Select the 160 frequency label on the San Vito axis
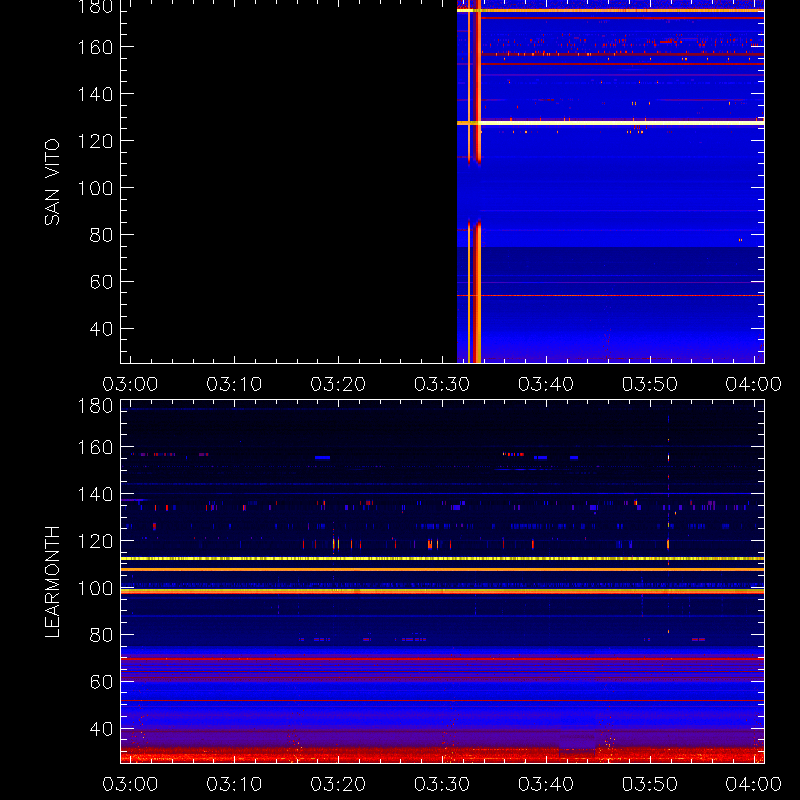The image size is (800, 800). tap(95, 47)
